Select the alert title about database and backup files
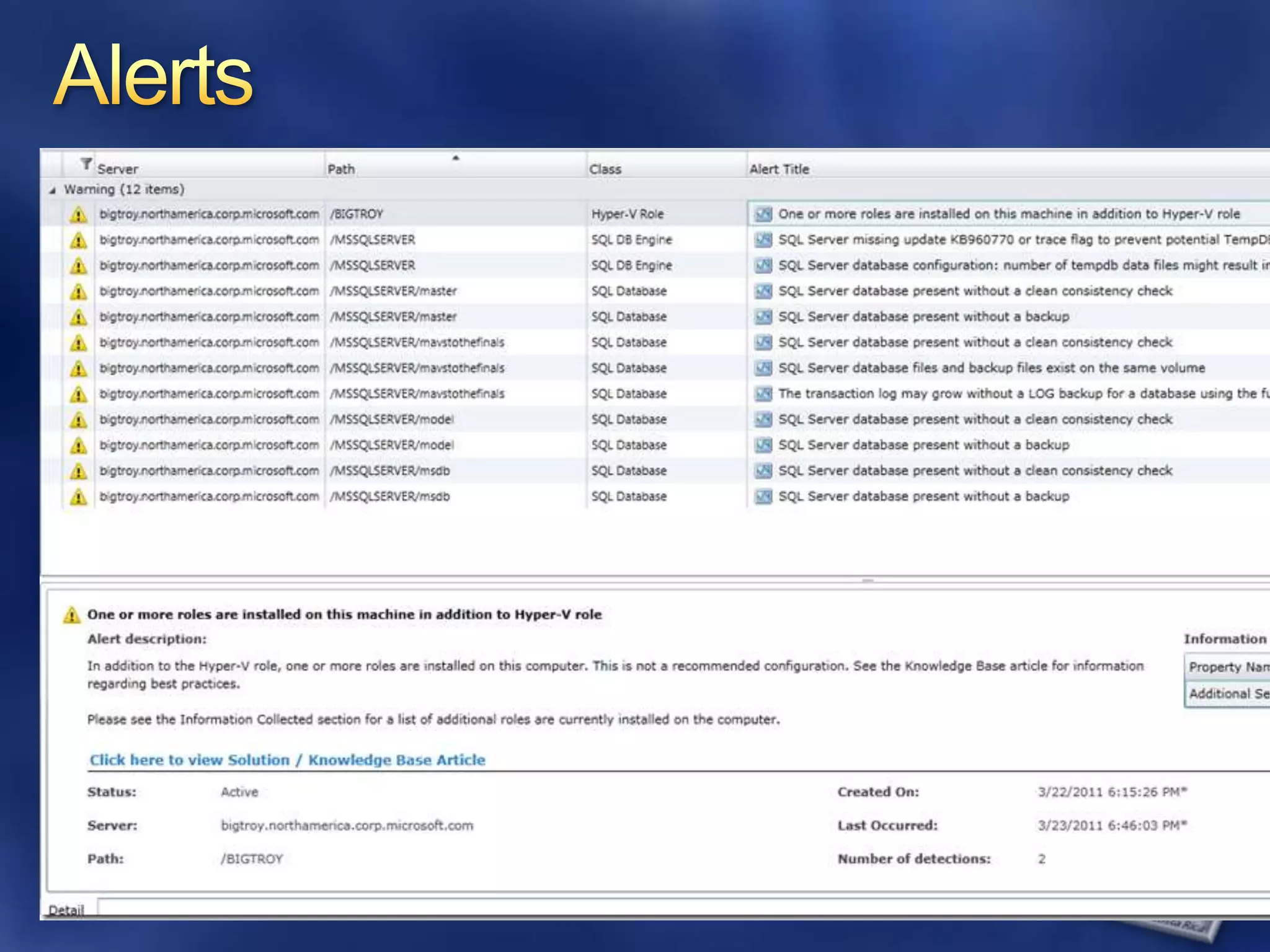Viewport: 1270px width, 952px height. (992, 368)
